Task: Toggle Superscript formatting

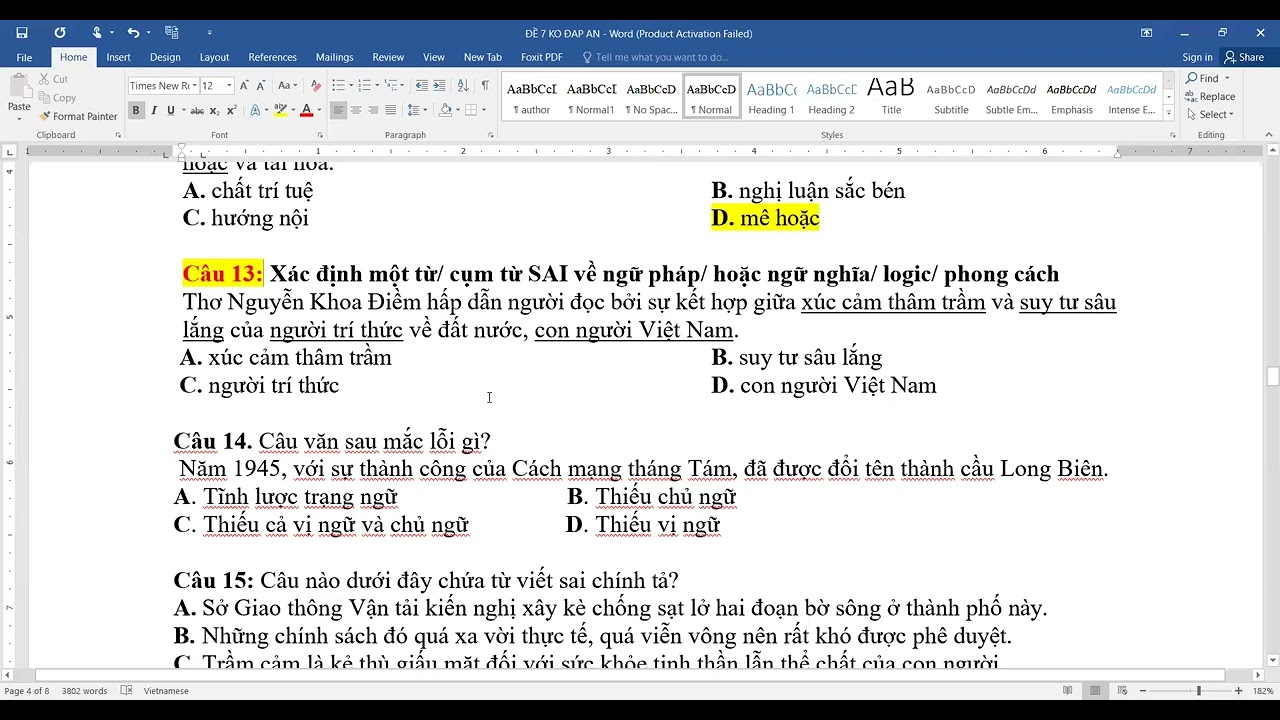Action: click(x=232, y=110)
